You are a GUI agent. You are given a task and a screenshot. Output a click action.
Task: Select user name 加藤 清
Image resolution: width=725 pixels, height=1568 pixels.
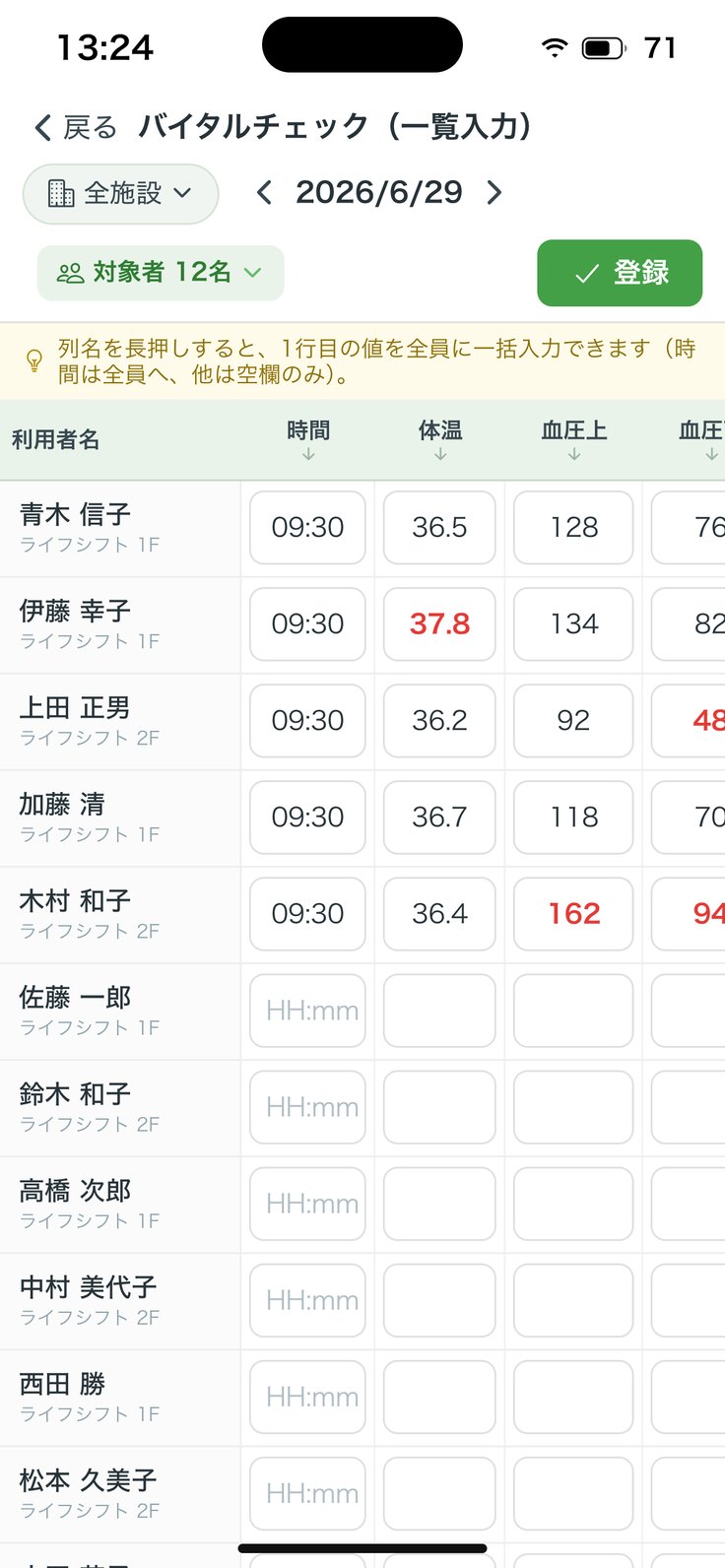pyautogui.click(x=62, y=804)
